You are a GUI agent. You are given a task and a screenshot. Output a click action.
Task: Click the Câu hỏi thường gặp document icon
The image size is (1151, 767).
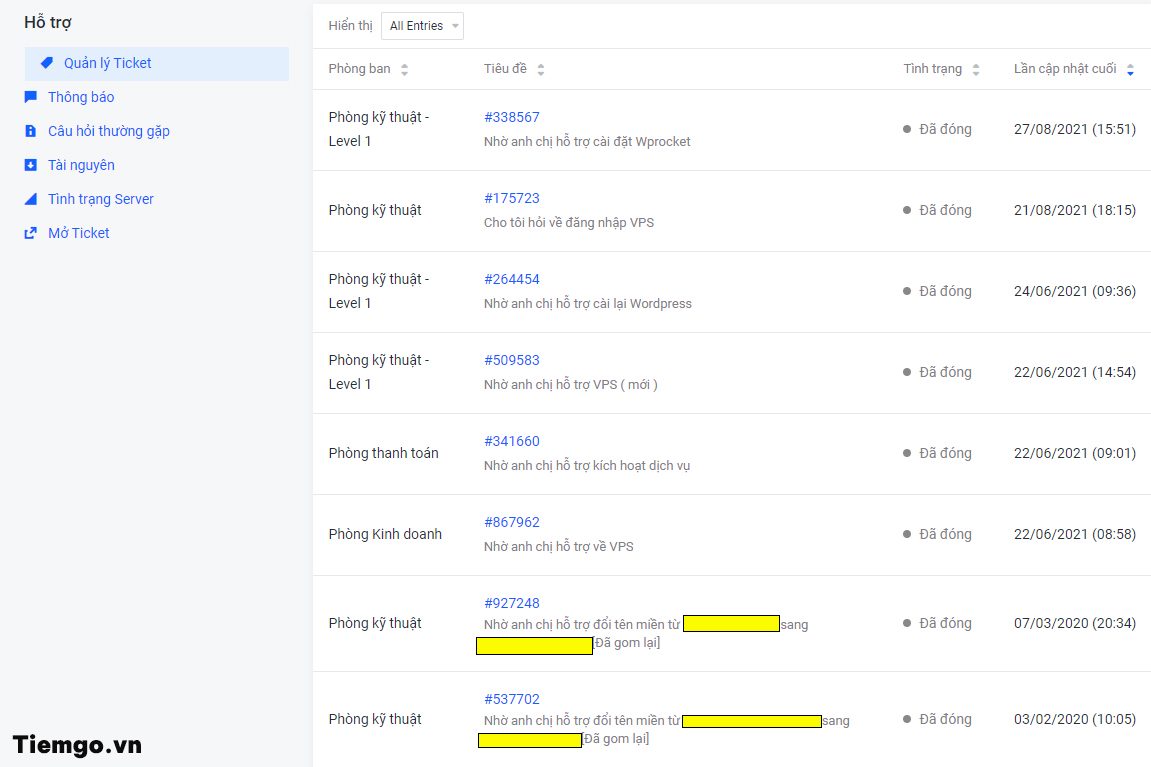pos(31,131)
